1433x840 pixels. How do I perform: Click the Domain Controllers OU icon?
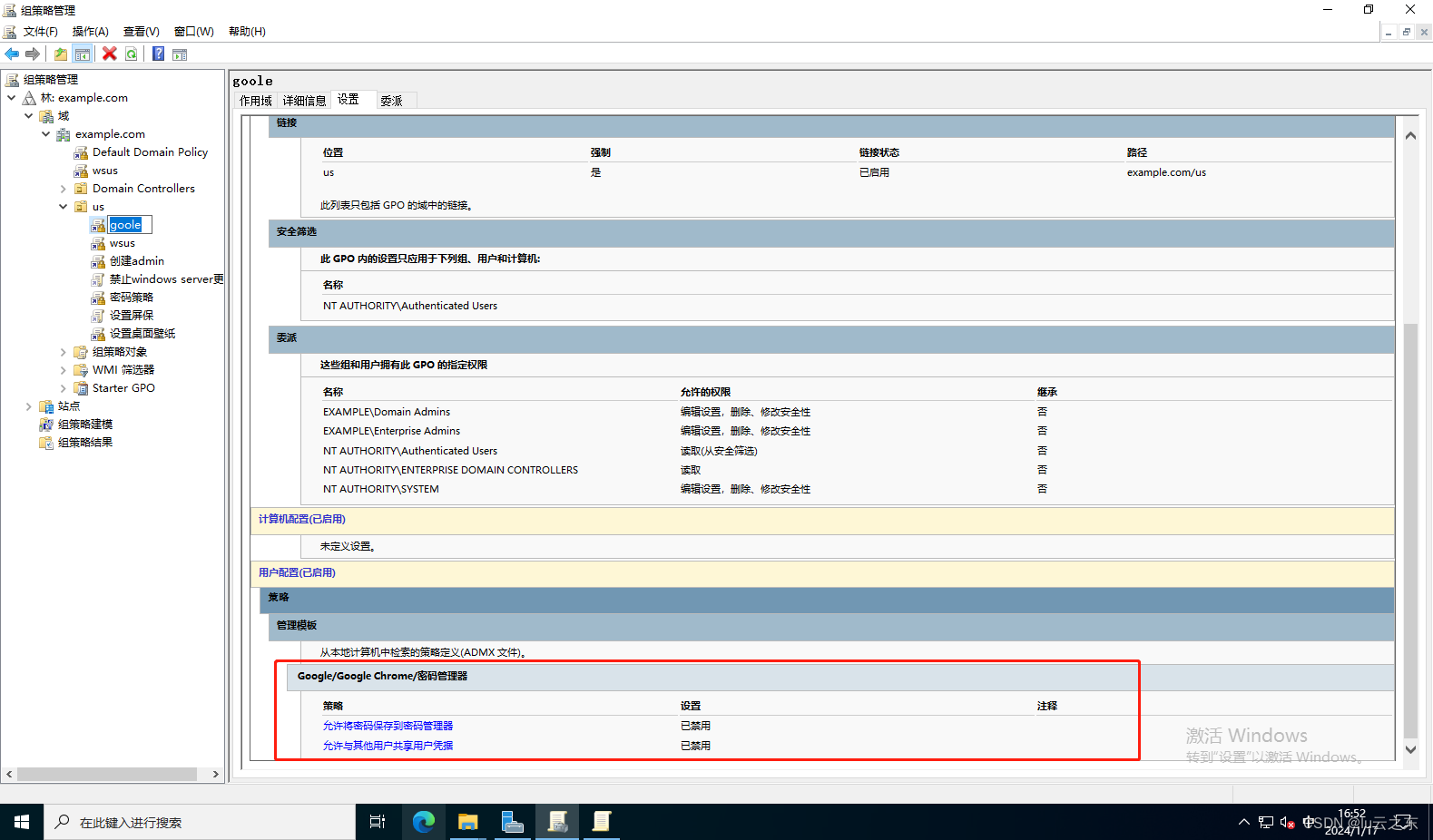tap(81, 189)
